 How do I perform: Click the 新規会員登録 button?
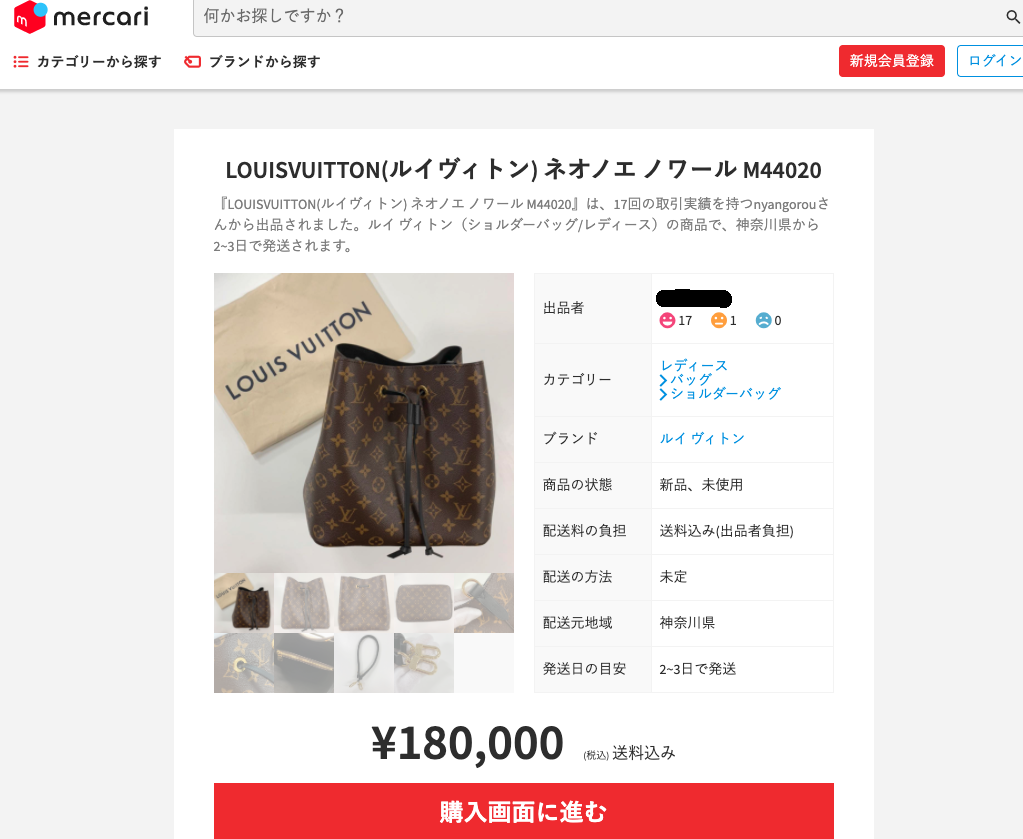coord(892,61)
